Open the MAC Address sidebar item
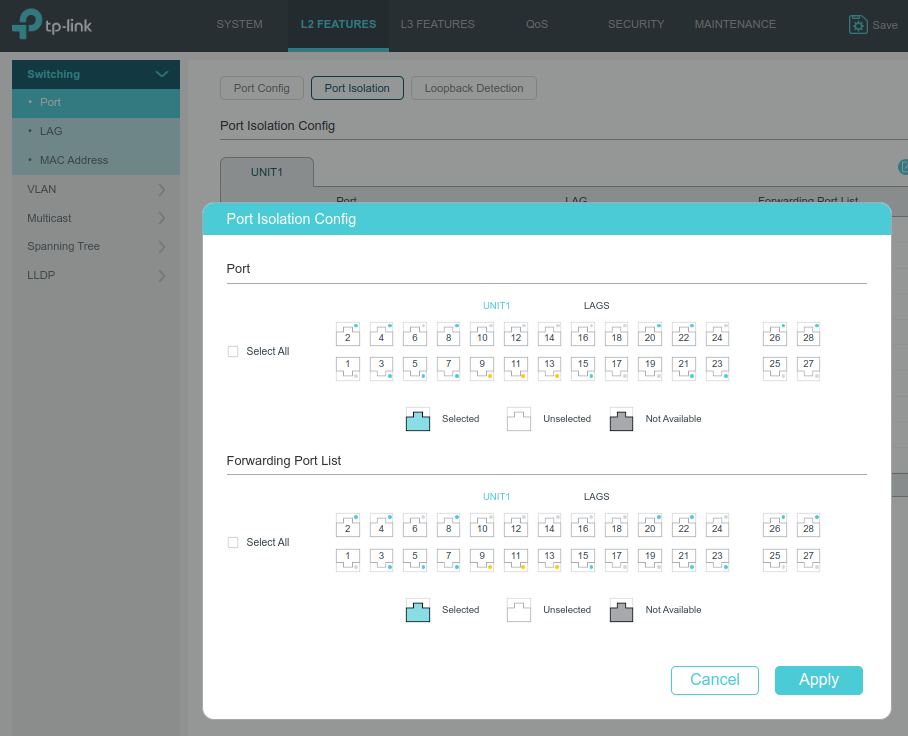908x736 pixels. (96, 160)
